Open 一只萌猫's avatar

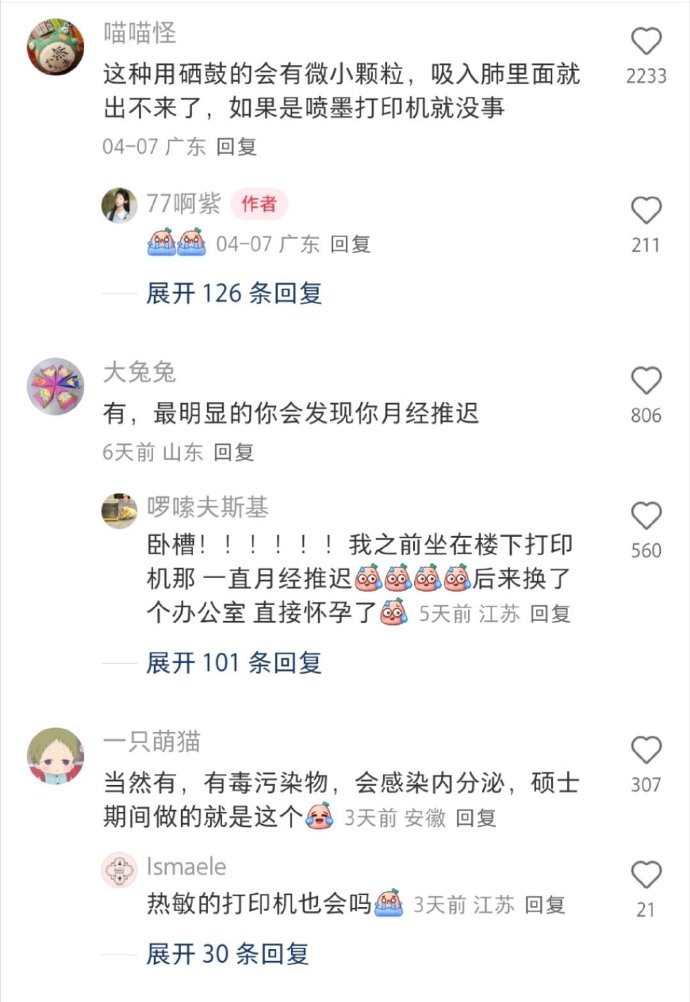(x=56, y=755)
